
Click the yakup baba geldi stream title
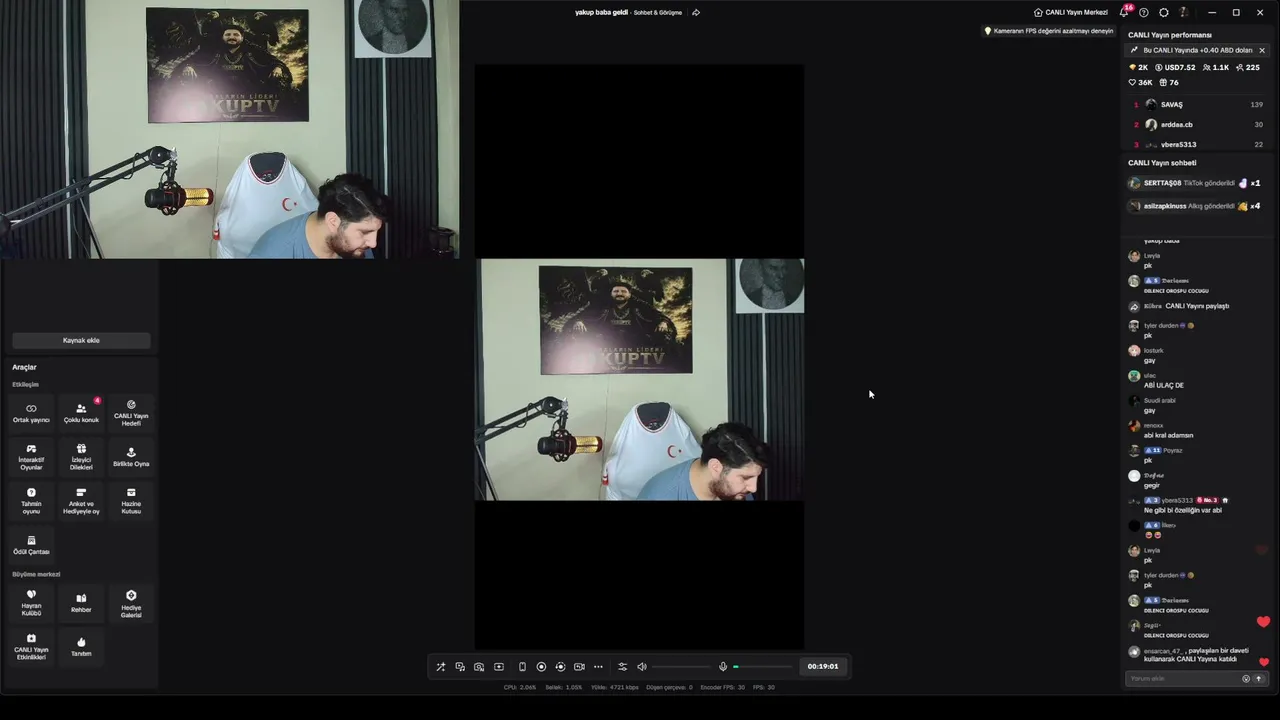(x=601, y=12)
